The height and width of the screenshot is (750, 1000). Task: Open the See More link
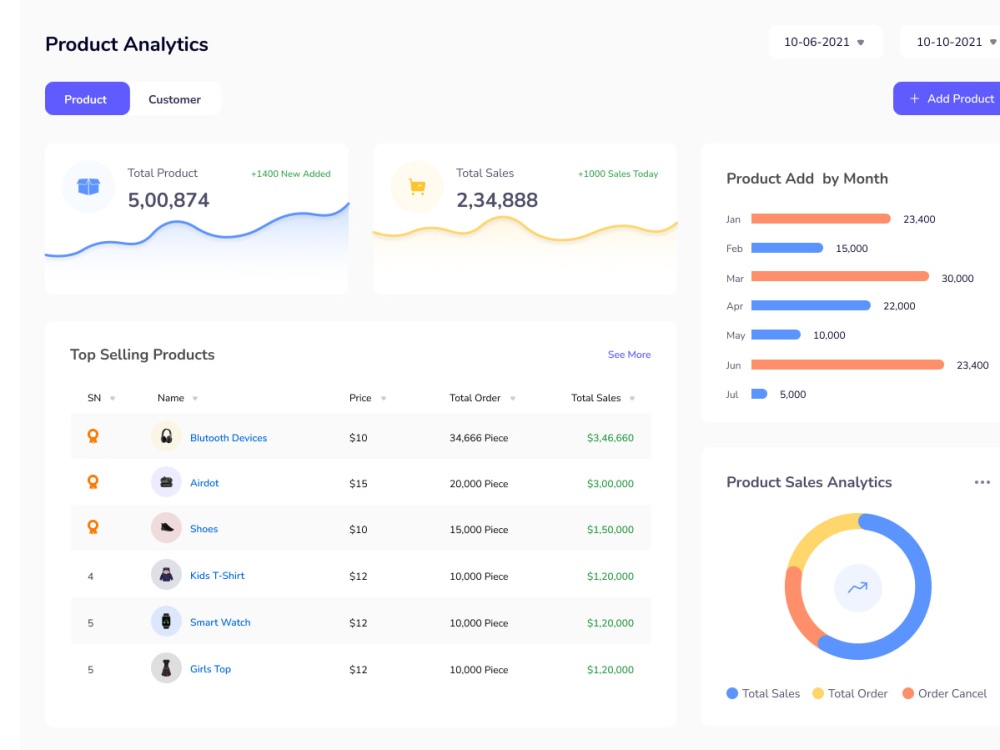(x=629, y=355)
